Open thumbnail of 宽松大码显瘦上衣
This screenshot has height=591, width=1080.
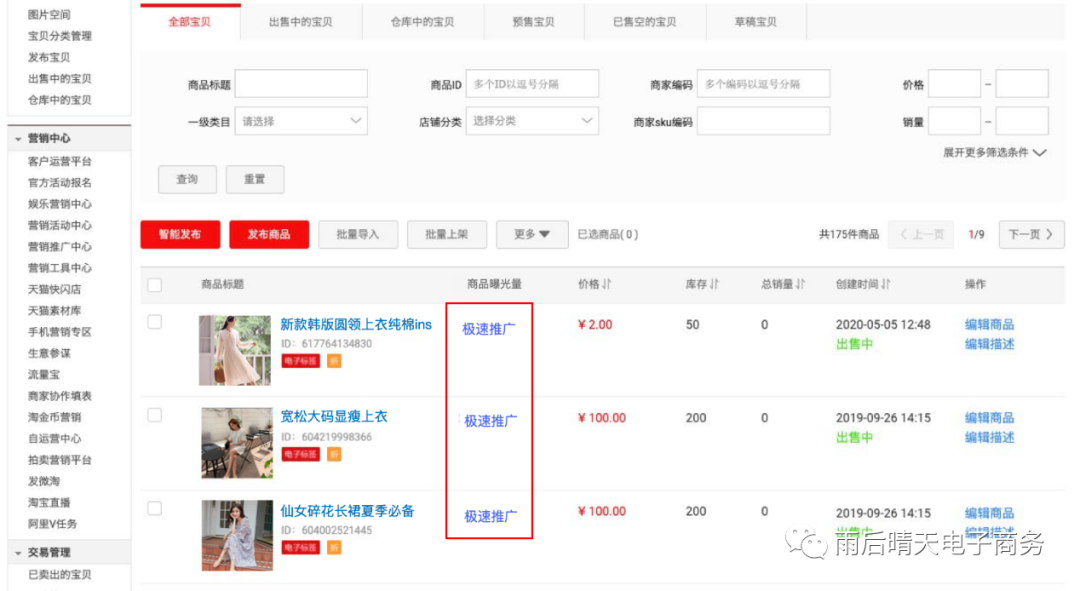(x=237, y=443)
